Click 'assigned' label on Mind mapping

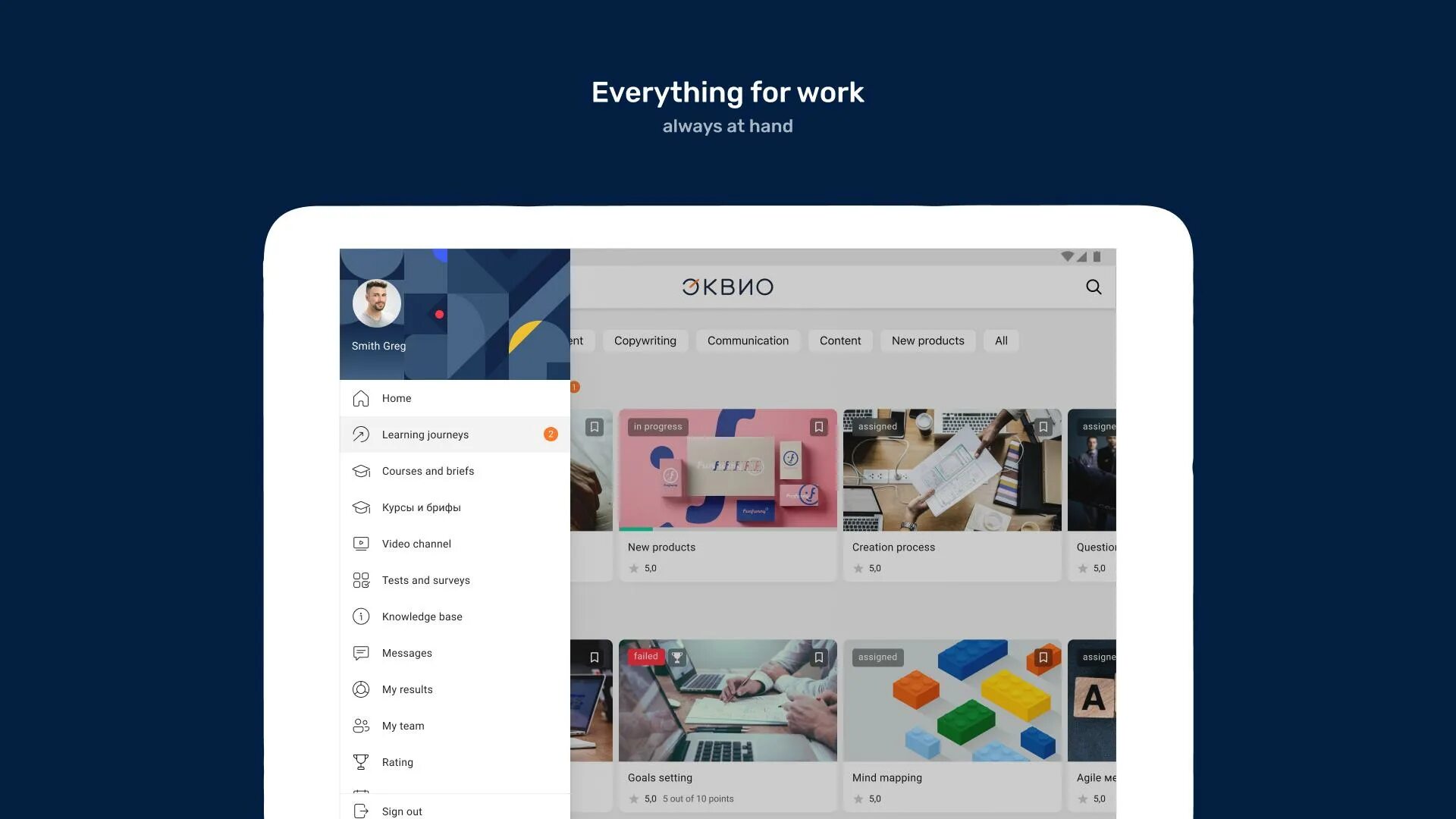tap(877, 657)
